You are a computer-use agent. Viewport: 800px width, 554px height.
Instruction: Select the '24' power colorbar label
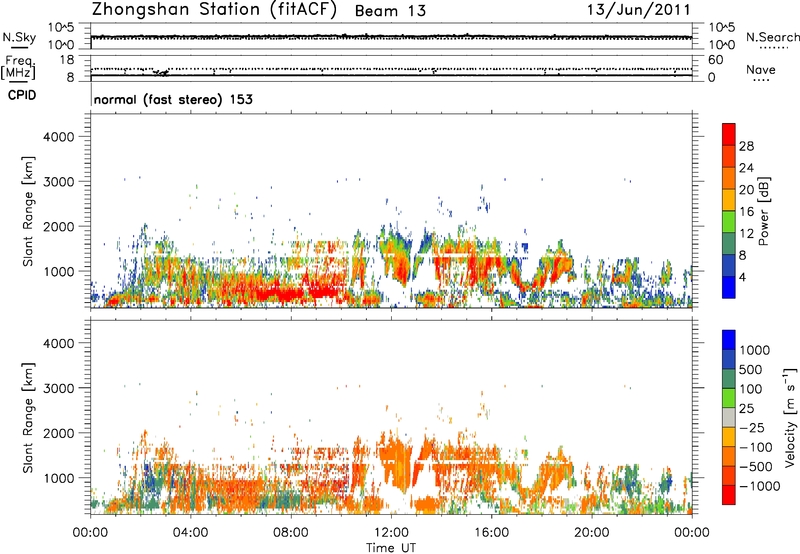click(x=746, y=168)
